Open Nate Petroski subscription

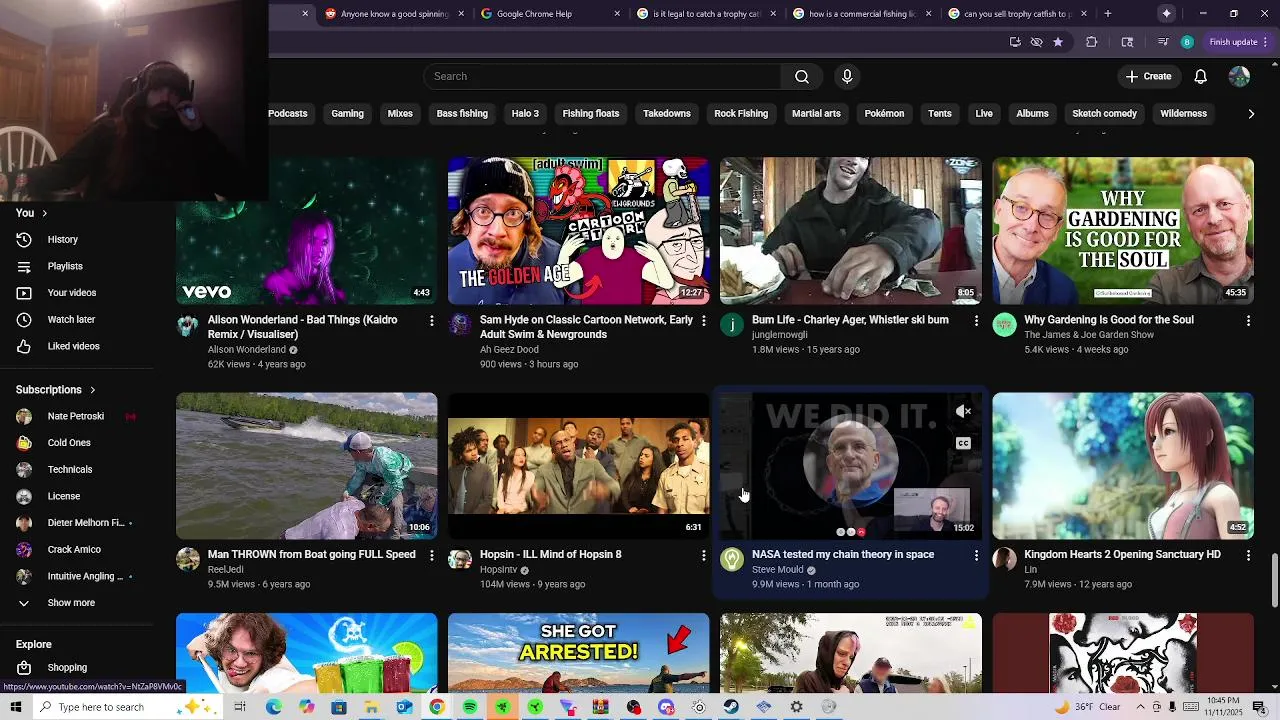78,416
